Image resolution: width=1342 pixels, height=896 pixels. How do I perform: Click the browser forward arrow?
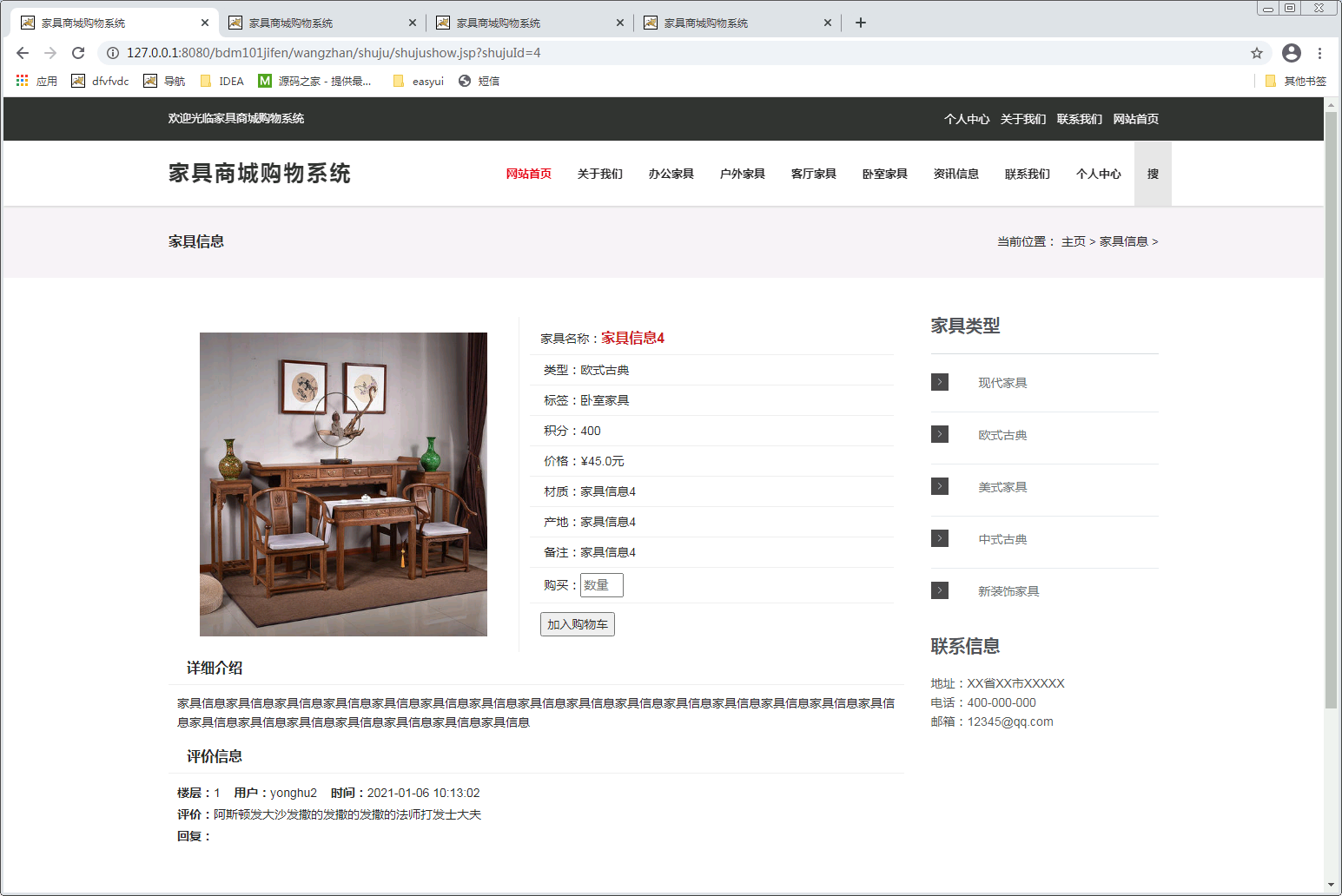click(x=50, y=53)
